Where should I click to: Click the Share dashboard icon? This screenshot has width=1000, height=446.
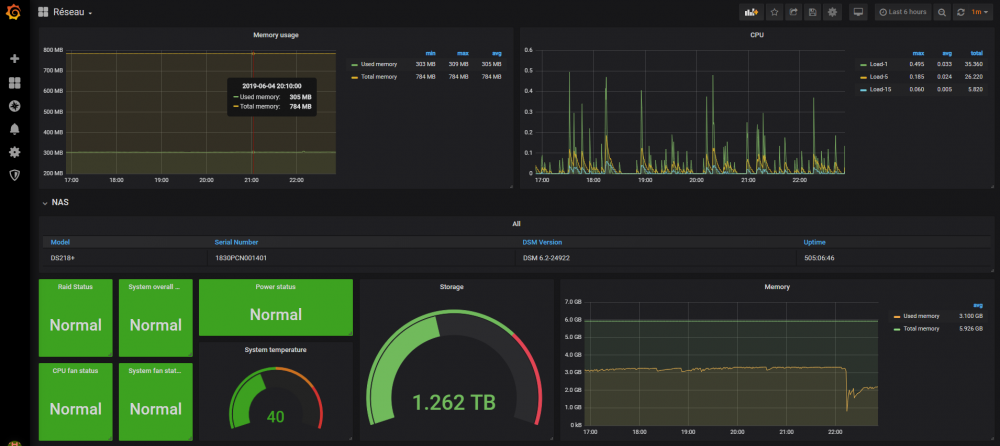coord(793,12)
